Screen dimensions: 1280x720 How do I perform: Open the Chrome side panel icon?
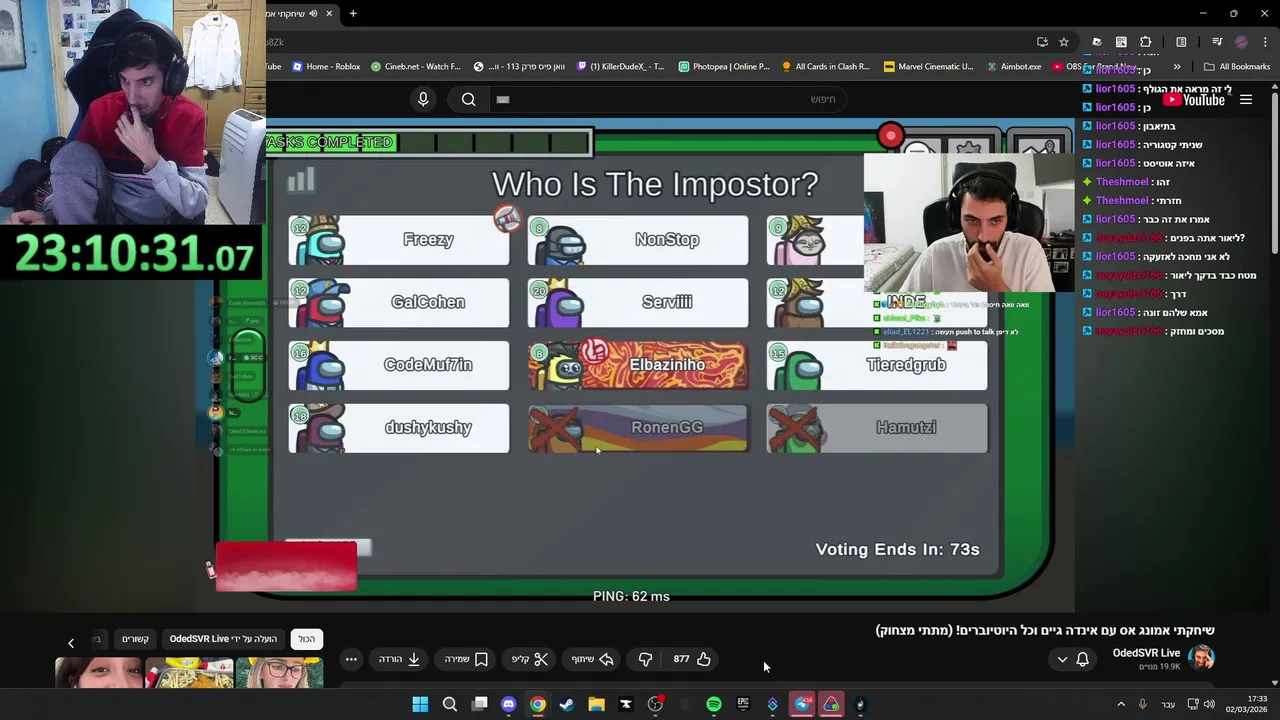coord(1181,42)
